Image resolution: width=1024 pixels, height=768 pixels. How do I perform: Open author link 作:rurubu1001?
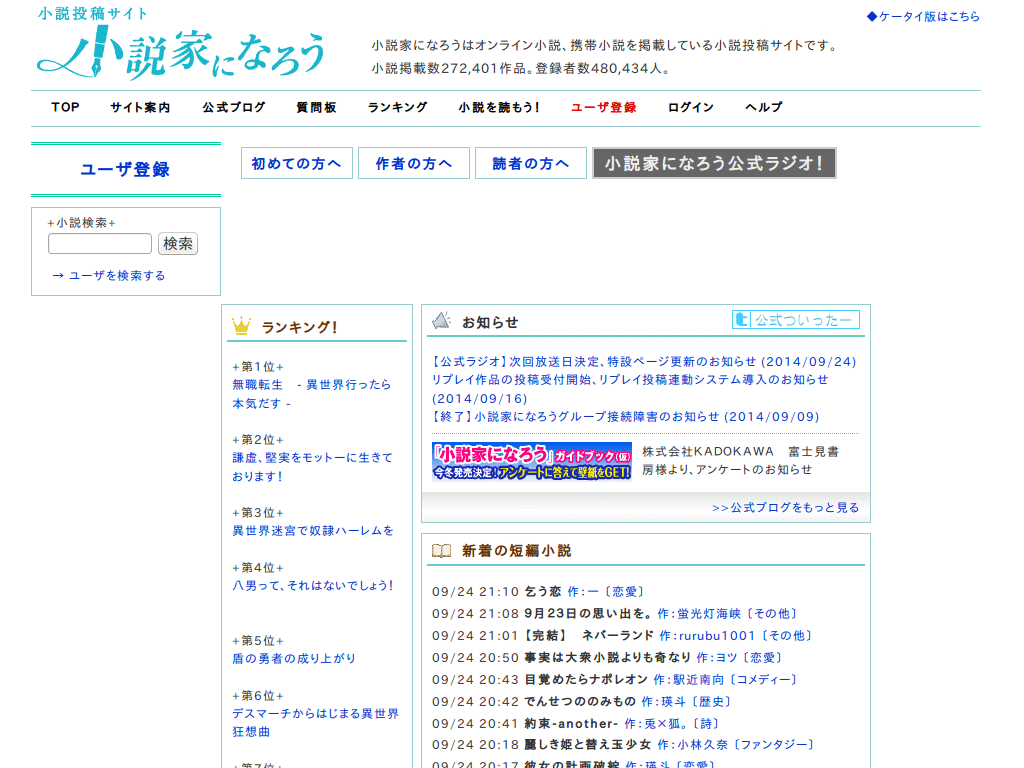coord(707,636)
